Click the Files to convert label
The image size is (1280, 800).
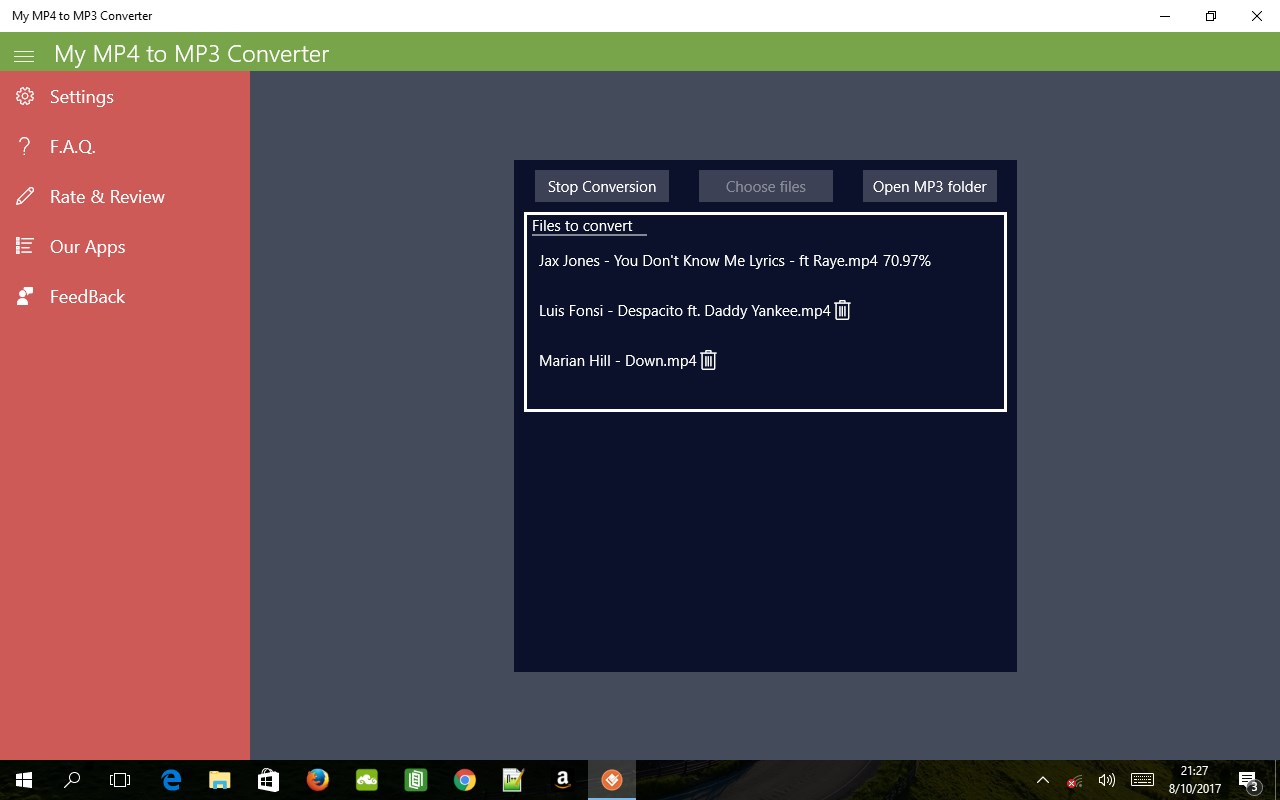point(585,225)
